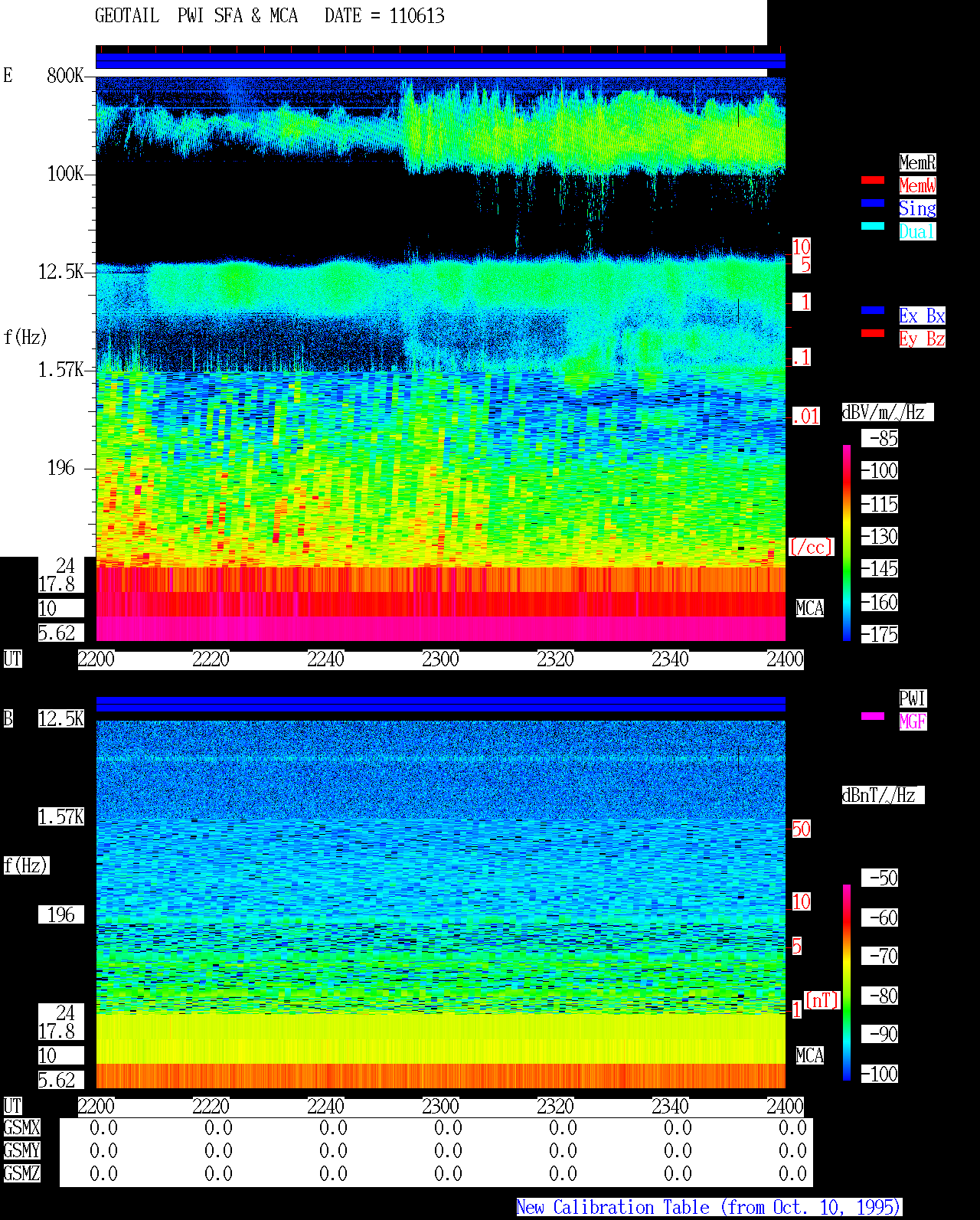
Task: Click the GEOTAIL PWI SFA & MCA title
Action: click(x=196, y=16)
